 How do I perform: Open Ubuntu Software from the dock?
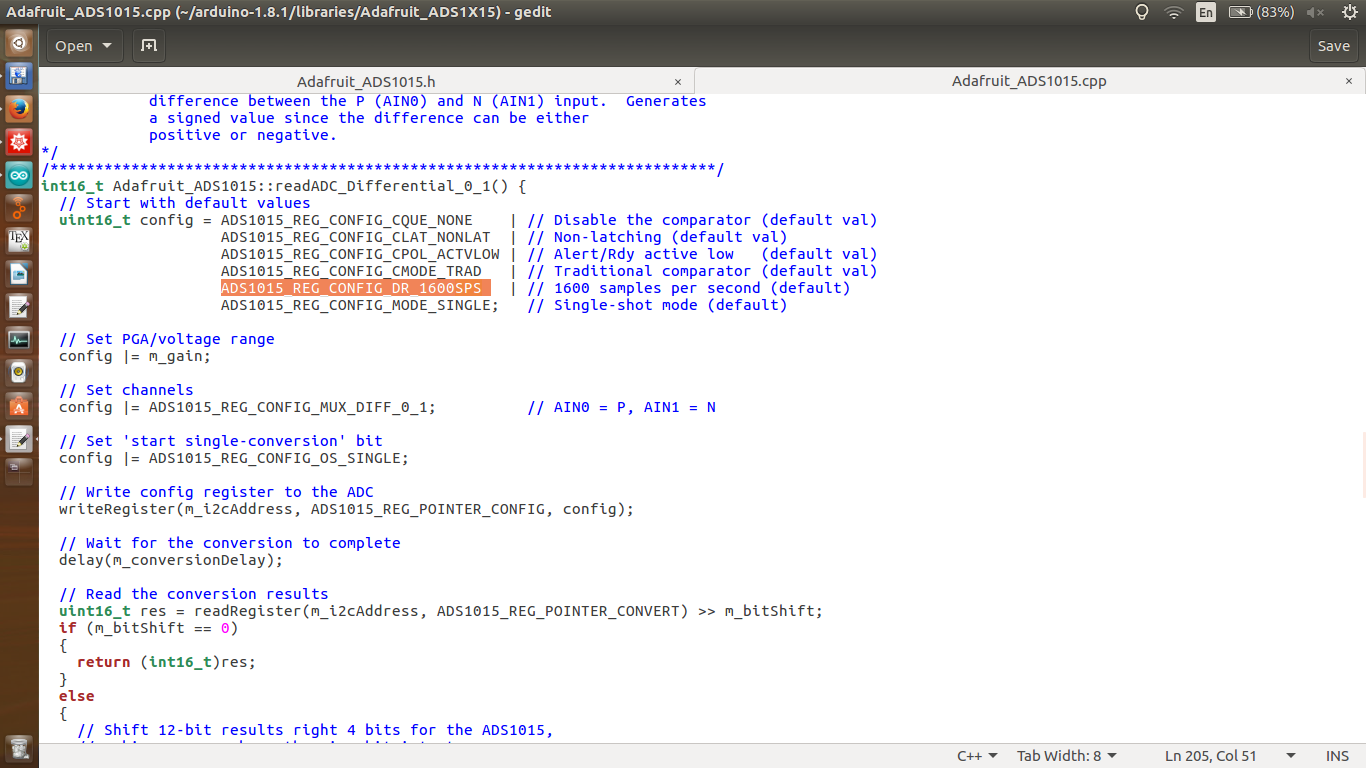18,406
